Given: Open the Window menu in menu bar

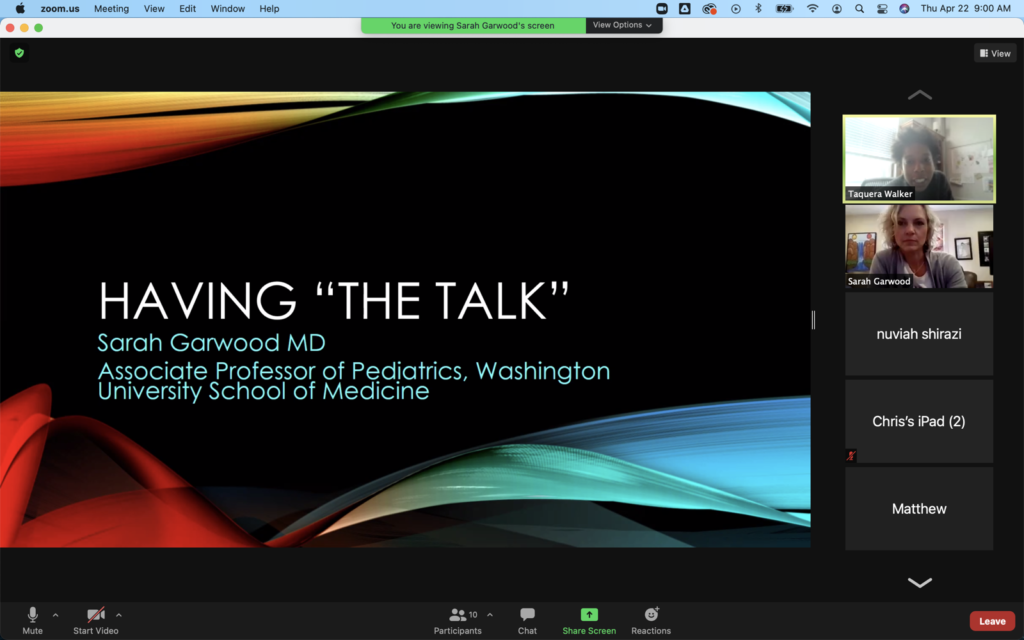Looking at the screenshot, I should [x=228, y=8].
